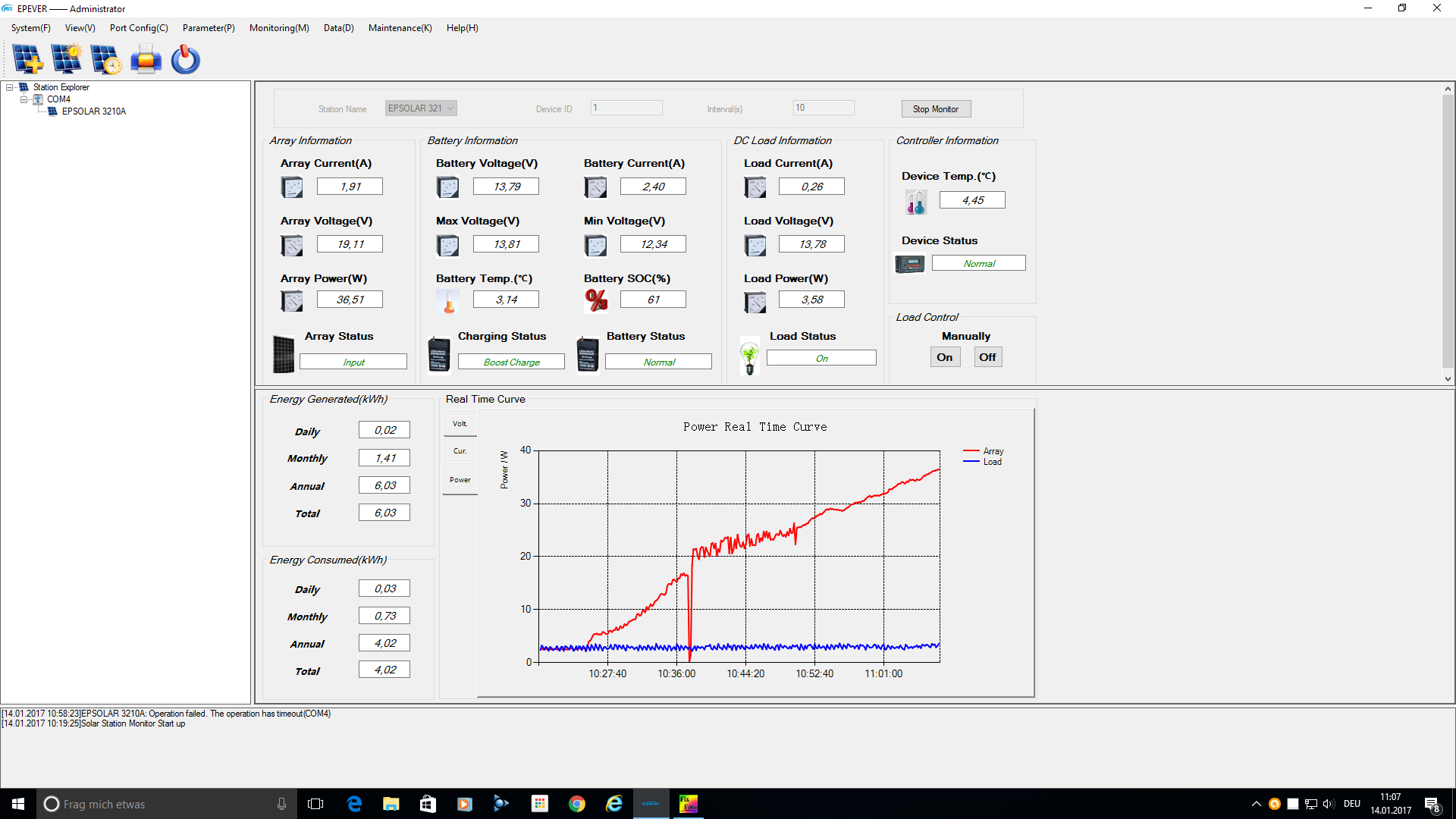Open the Maintenance(K) menu

400,28
